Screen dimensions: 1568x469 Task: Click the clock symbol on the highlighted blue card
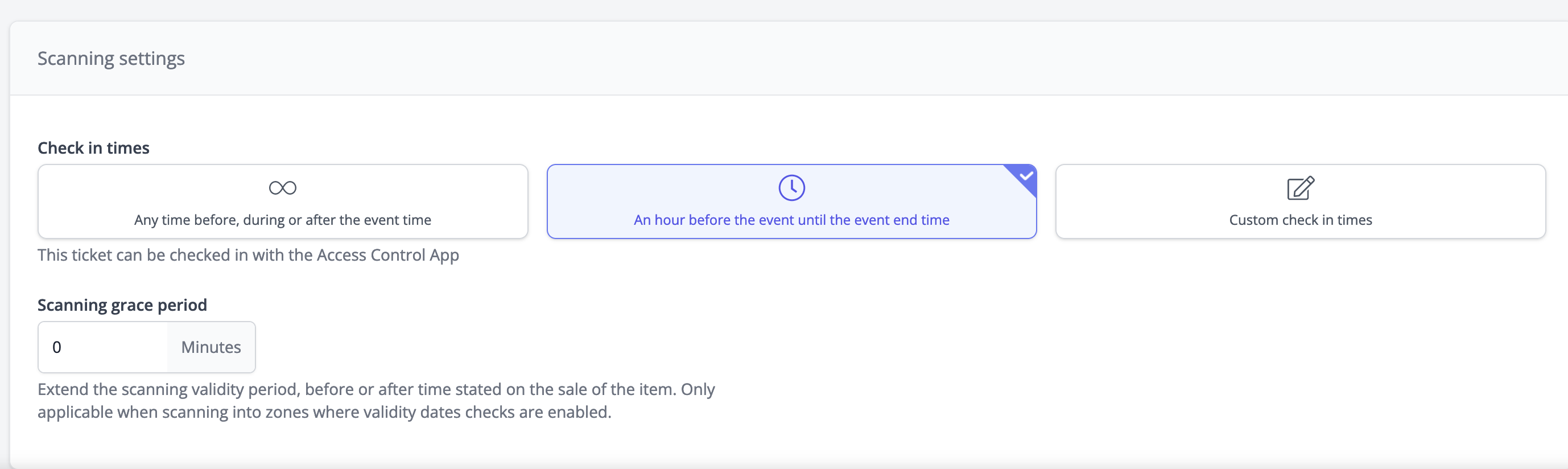791,188
